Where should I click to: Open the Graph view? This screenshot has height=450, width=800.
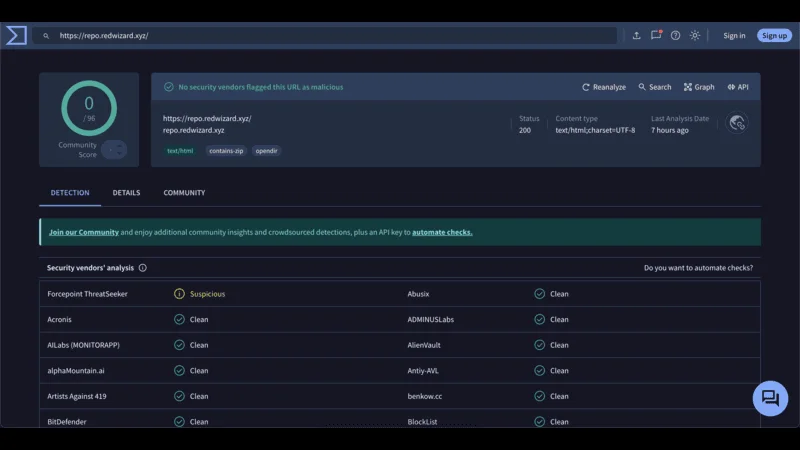pos(699,87)
